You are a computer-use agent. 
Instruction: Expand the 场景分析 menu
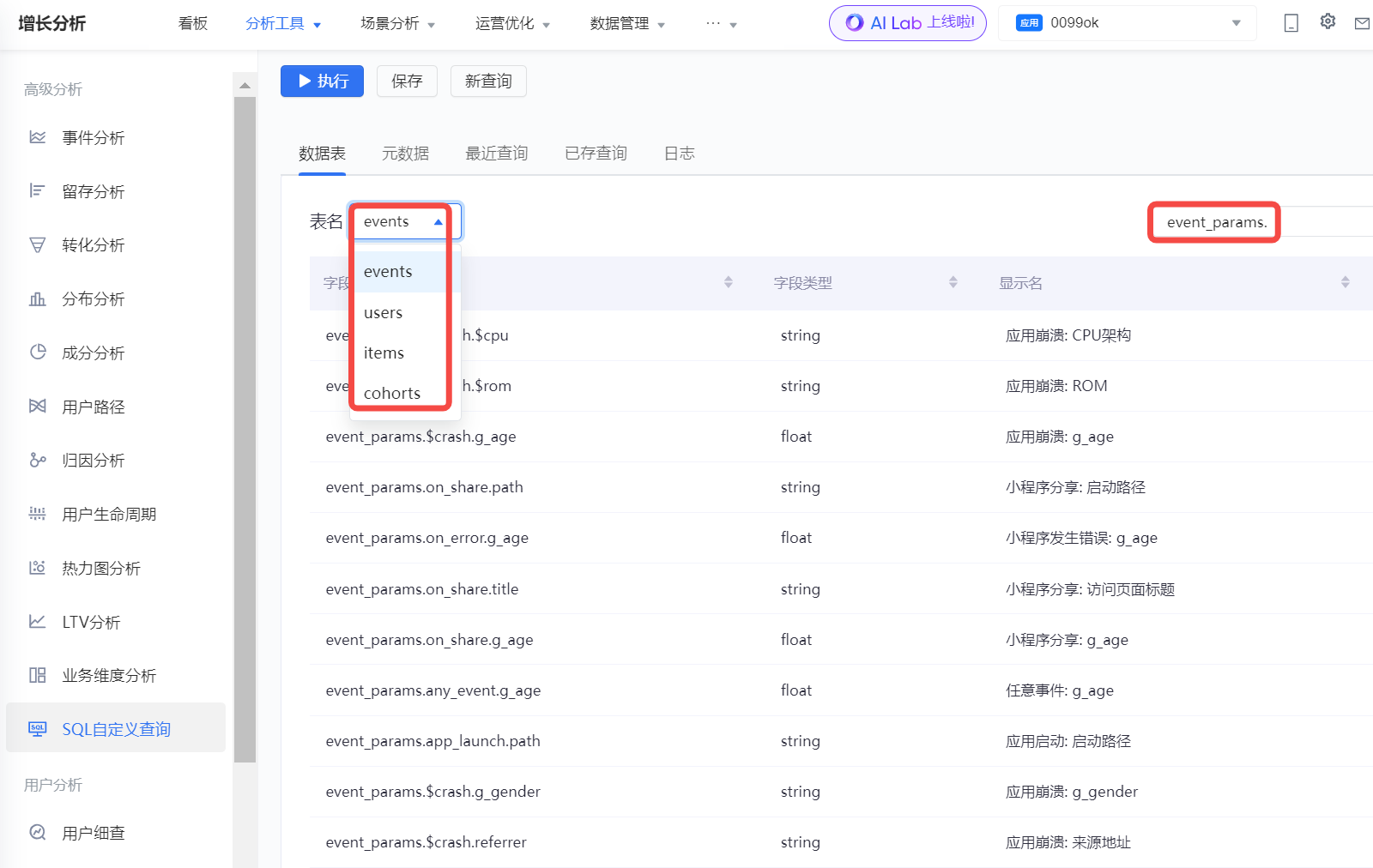point(398,23)
